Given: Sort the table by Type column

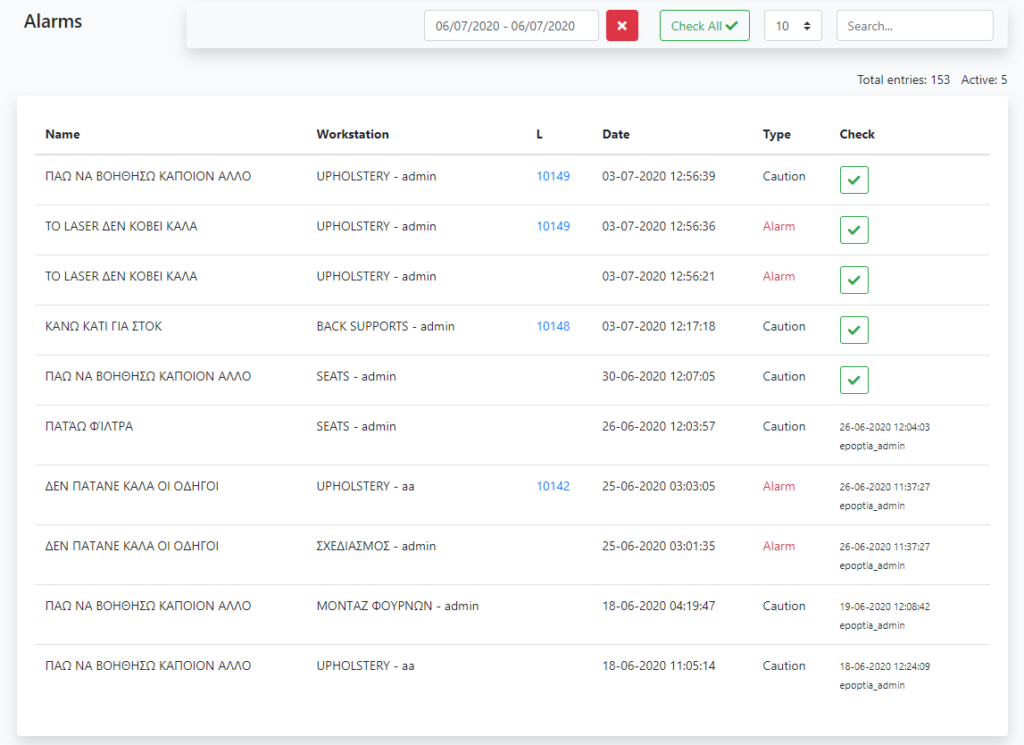Looking at the screenshot, I should [x=776, y=134].
